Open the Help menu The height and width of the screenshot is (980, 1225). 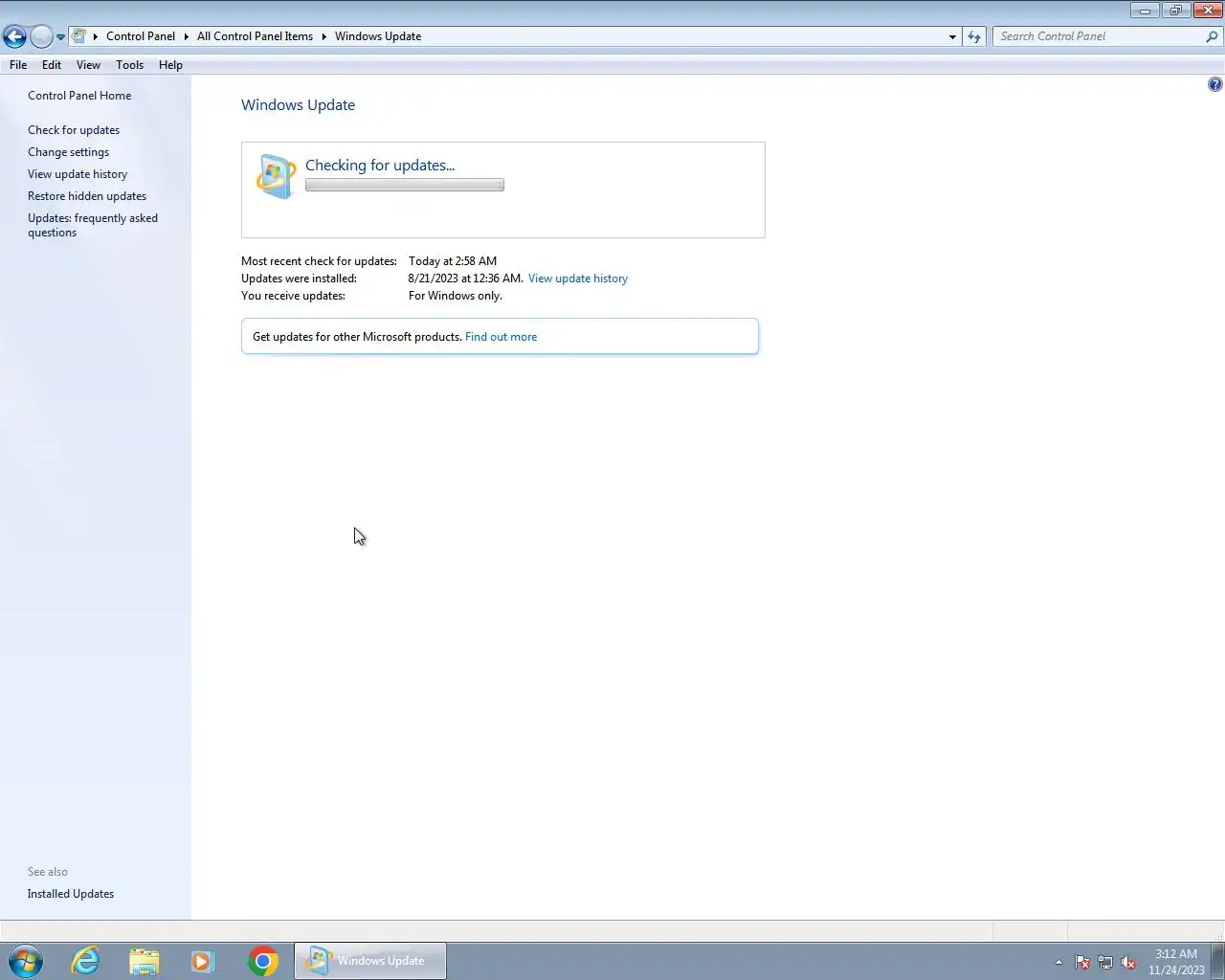(170, 65)
